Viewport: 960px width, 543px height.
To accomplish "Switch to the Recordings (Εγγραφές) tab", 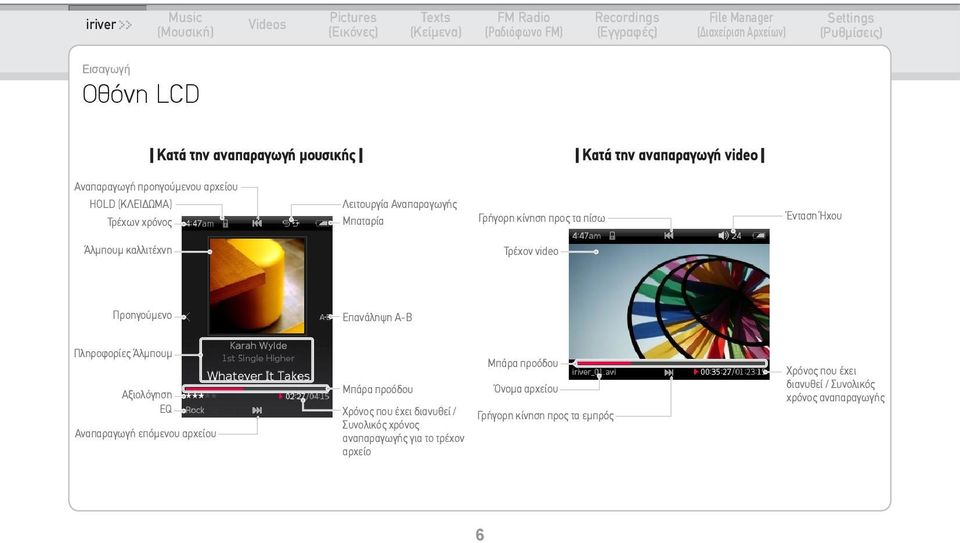I will (627, 24).
